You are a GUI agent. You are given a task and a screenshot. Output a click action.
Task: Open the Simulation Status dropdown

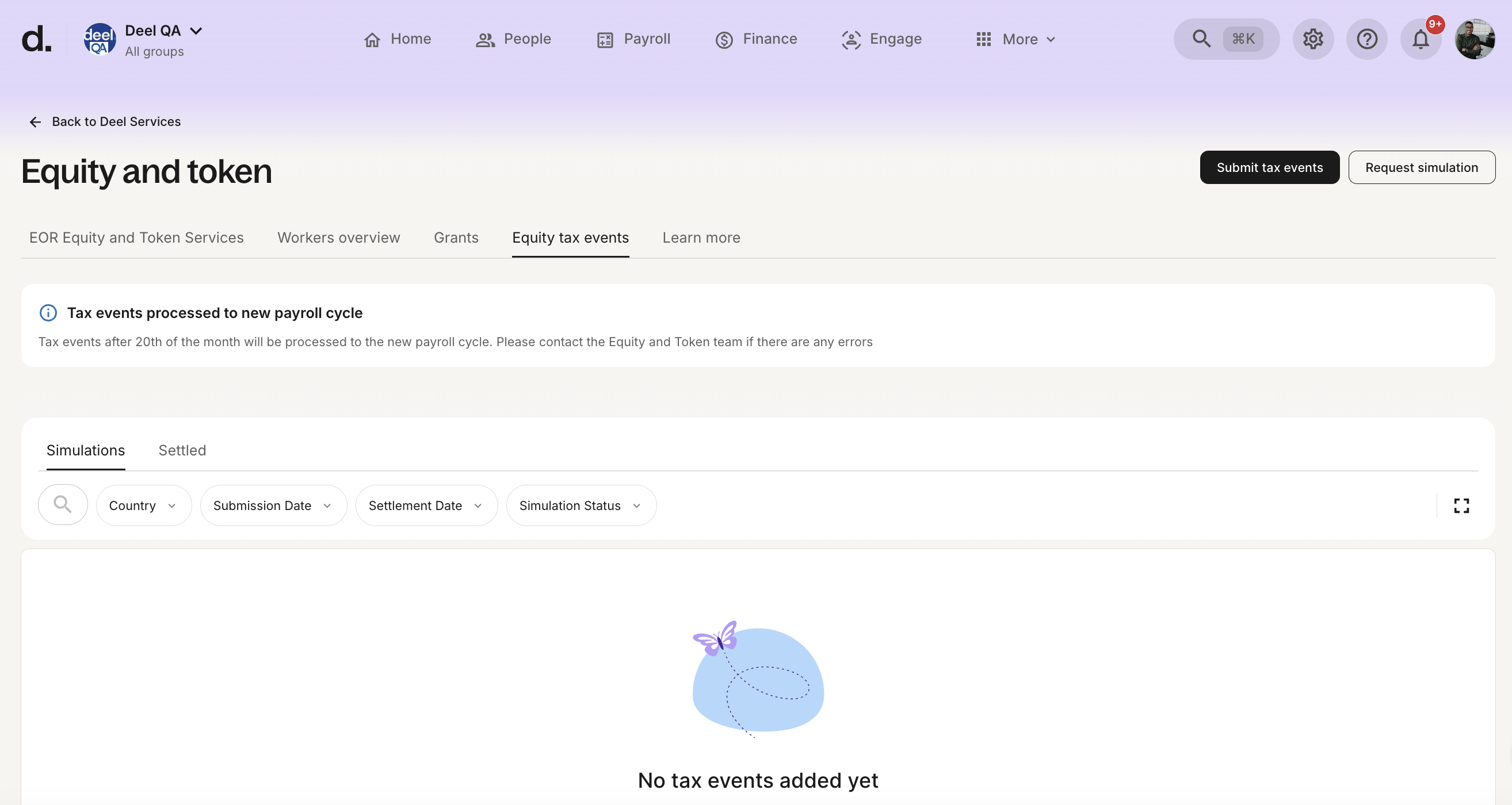(581, 505)
